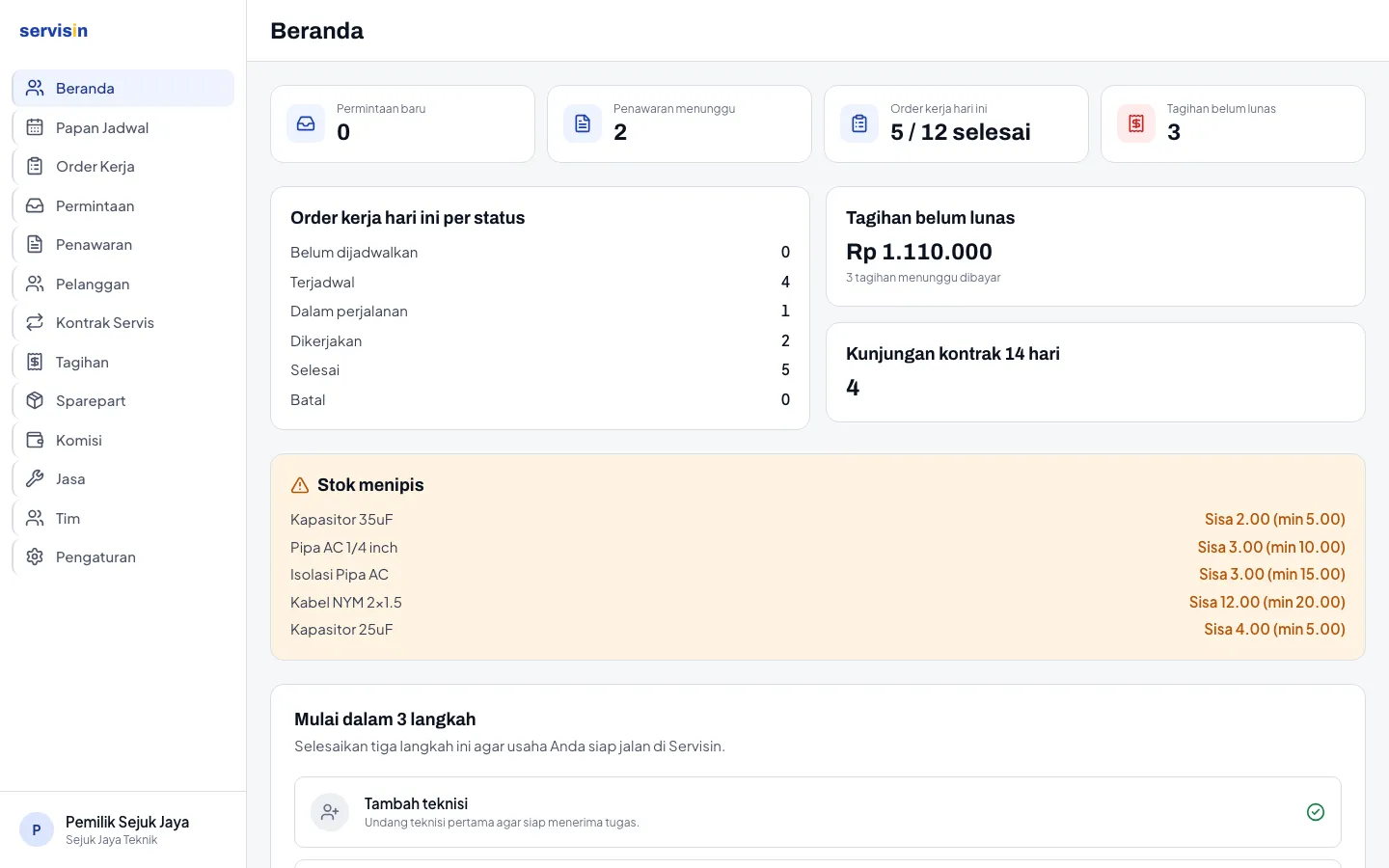The height and width of the screenshot is (868, 1389).
Task: Open the Sparepart menu entry
Action: tap(123, 400)
